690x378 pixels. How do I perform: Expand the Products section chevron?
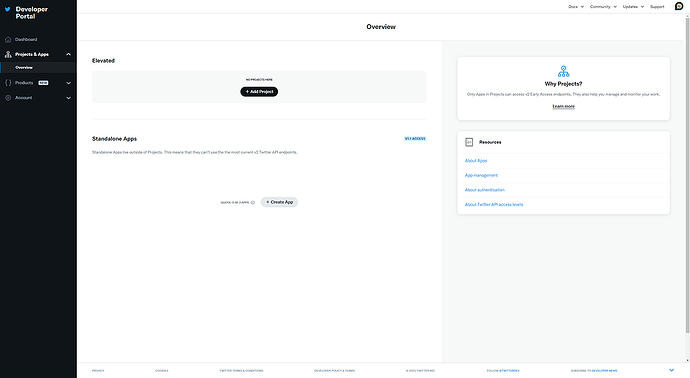[68, 83]
